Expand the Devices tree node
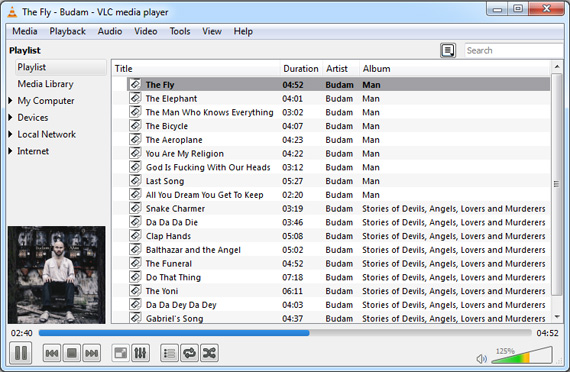 pyautogui.click(x=11, y=117)
